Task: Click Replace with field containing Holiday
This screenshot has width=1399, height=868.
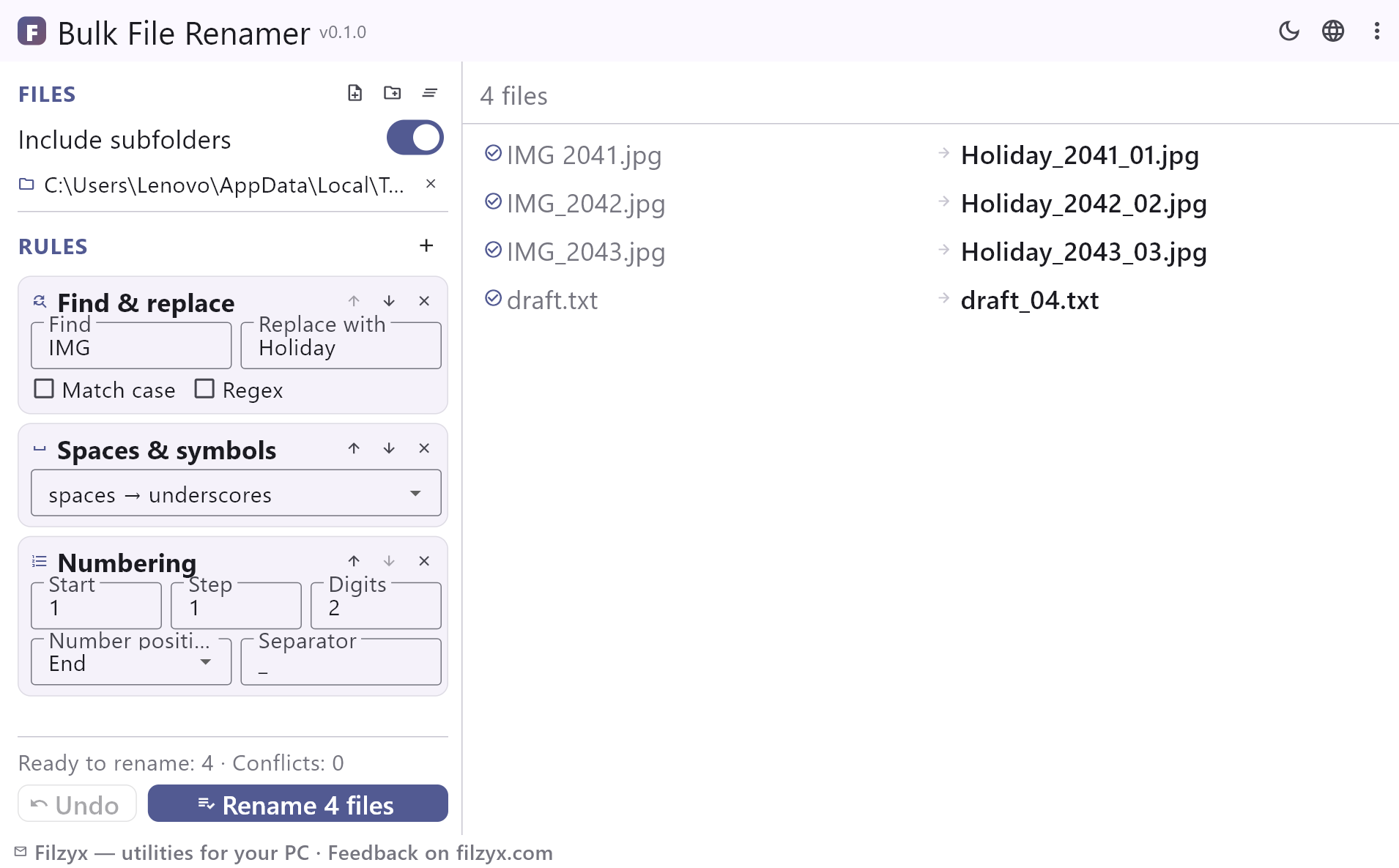Action: (341, 346)
